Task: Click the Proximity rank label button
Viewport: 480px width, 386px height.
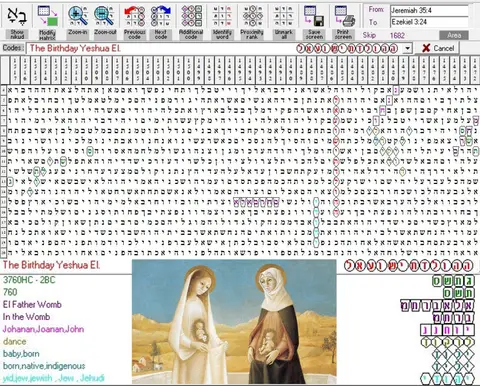Action: 252,35
